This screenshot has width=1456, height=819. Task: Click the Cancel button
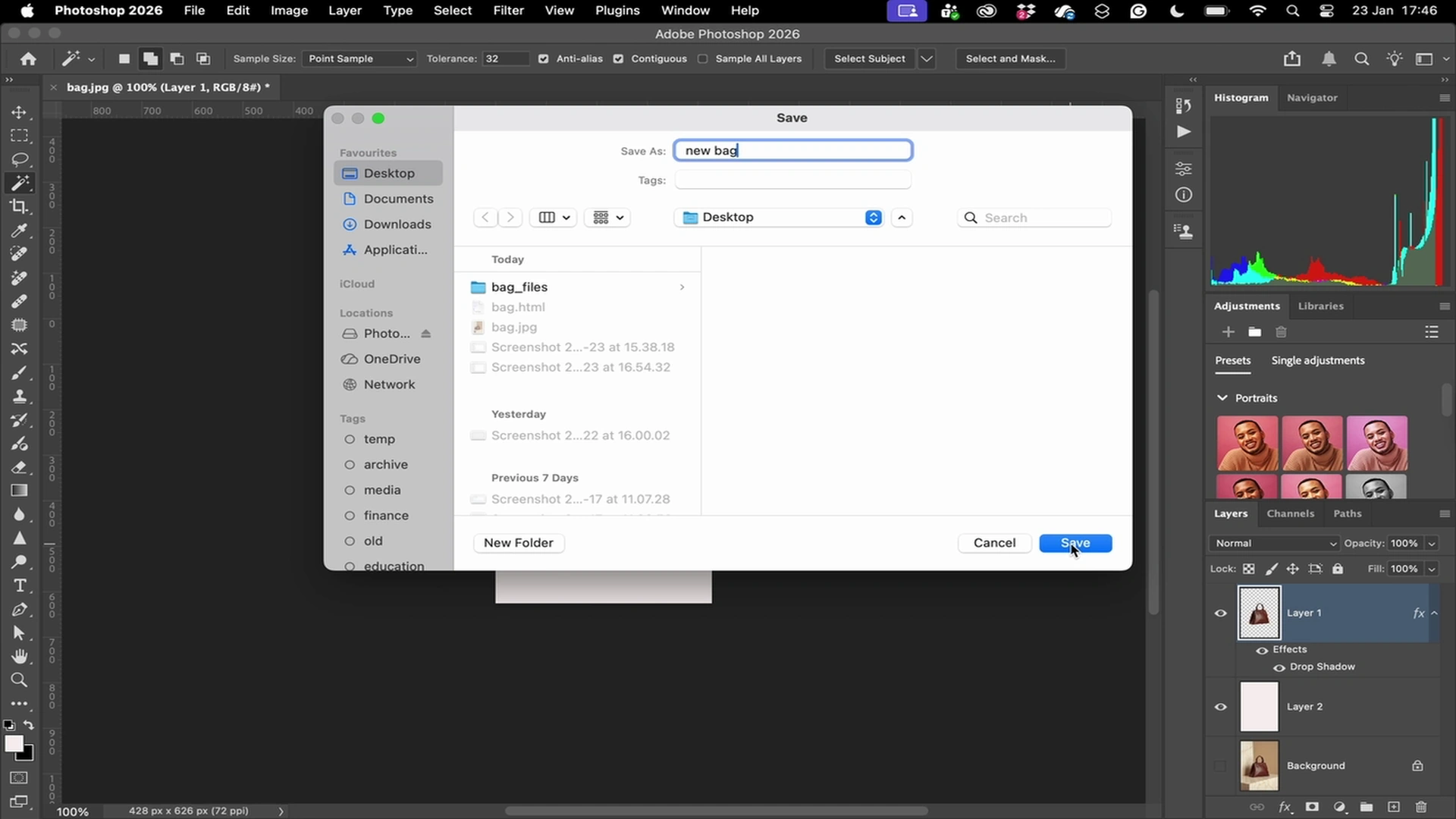tap(994, 543)
